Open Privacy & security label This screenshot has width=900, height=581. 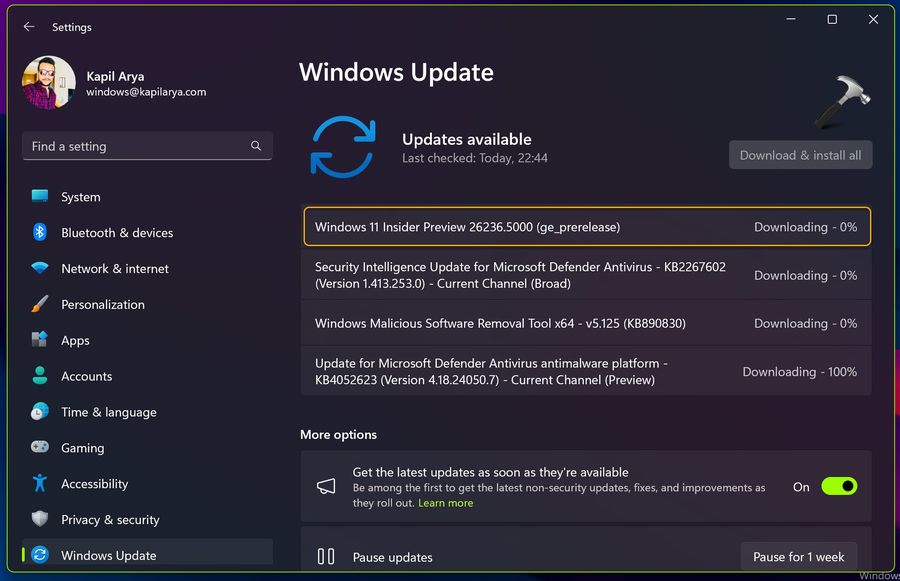click(x=110, y=520)
